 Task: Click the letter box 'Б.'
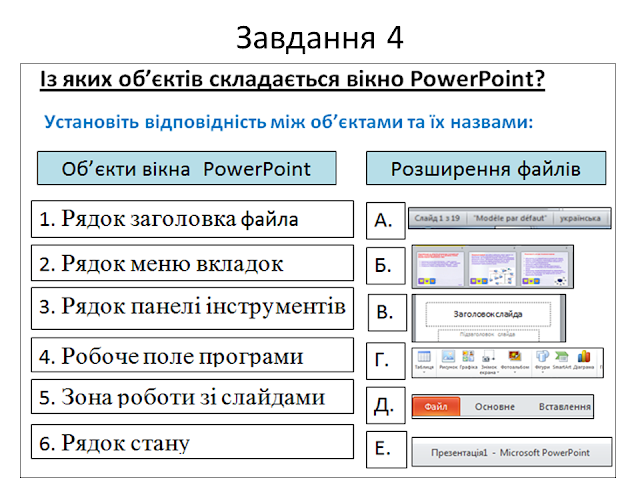386,266
